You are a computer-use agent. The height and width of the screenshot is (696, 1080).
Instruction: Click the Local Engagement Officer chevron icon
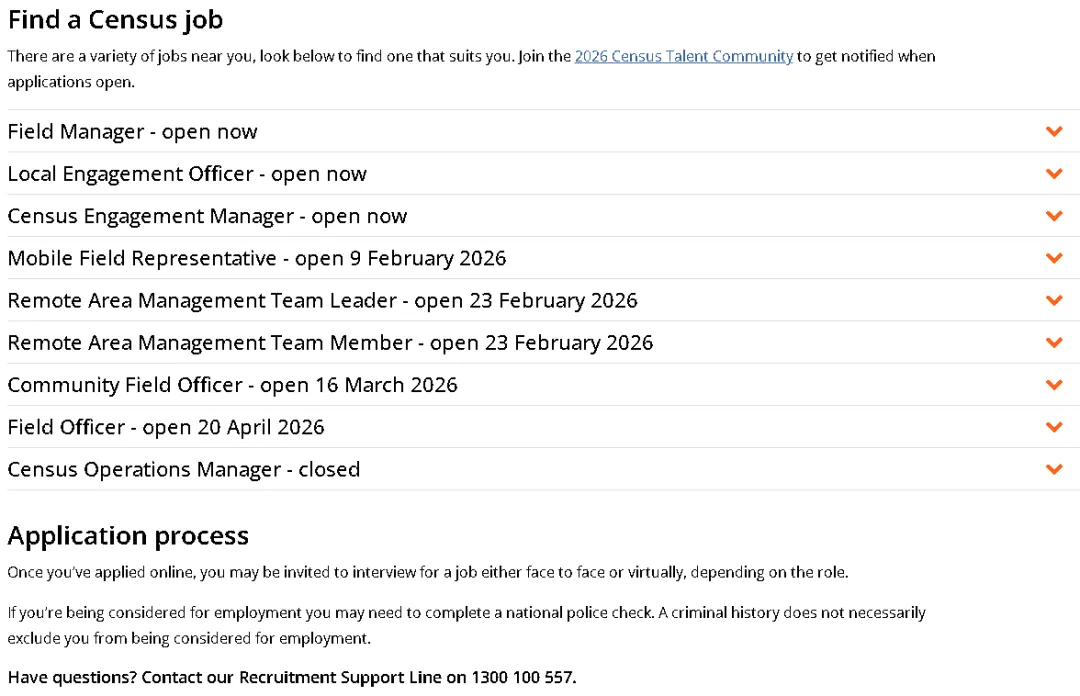(x=1054, y=173)
